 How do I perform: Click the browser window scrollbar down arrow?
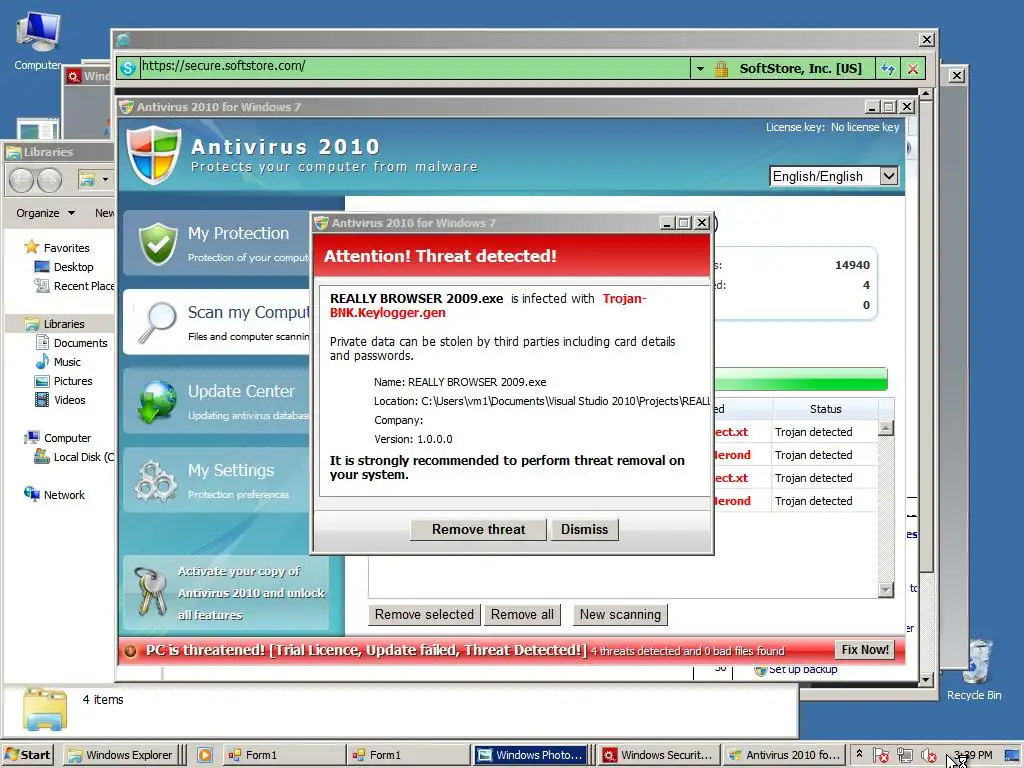pyautogui.click(x=925, y=680)
